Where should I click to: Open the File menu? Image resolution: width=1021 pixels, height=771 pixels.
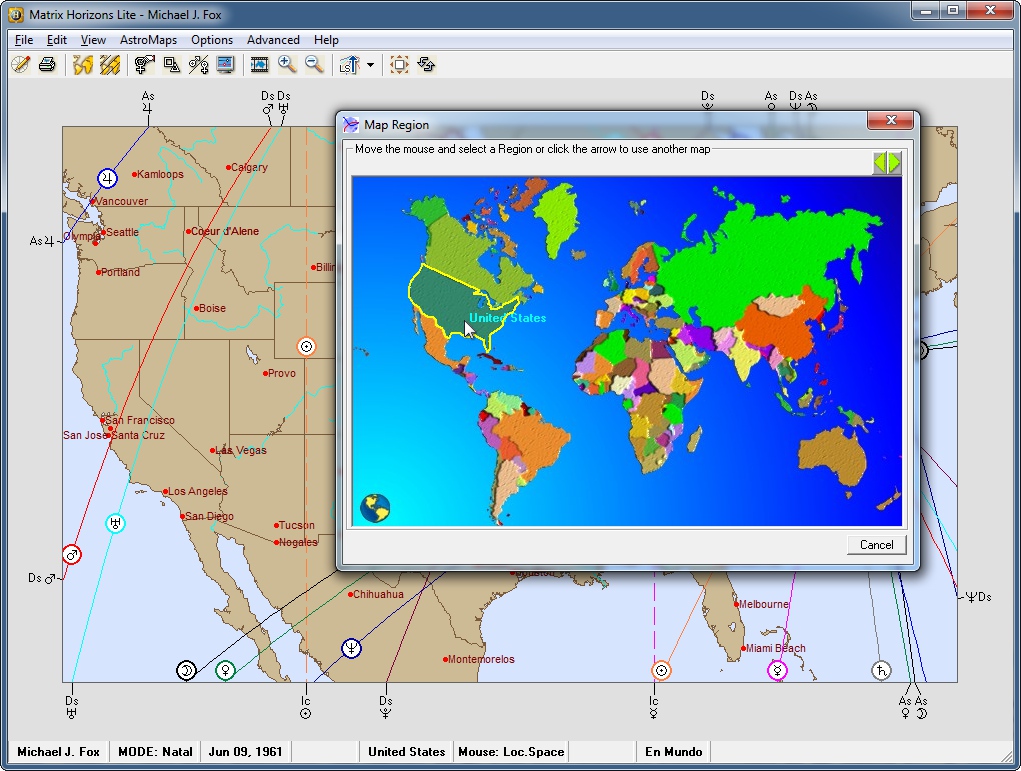coord(24,40)
